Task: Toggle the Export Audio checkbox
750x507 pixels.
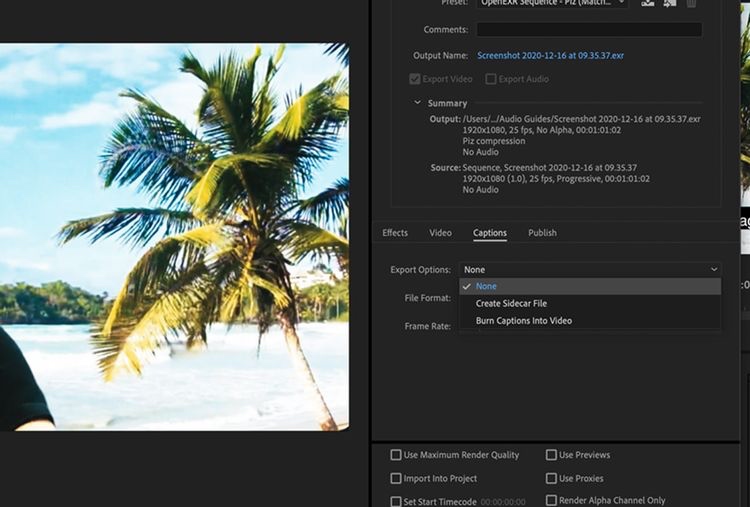Action: click(491, 79)
